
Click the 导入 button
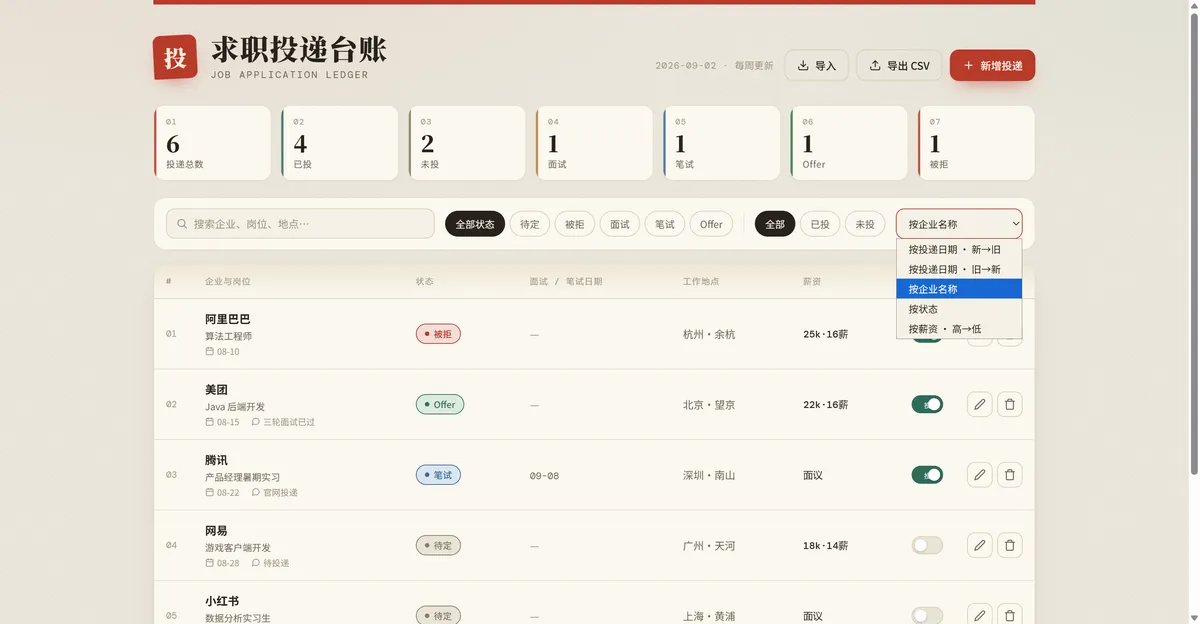(816, 66)
